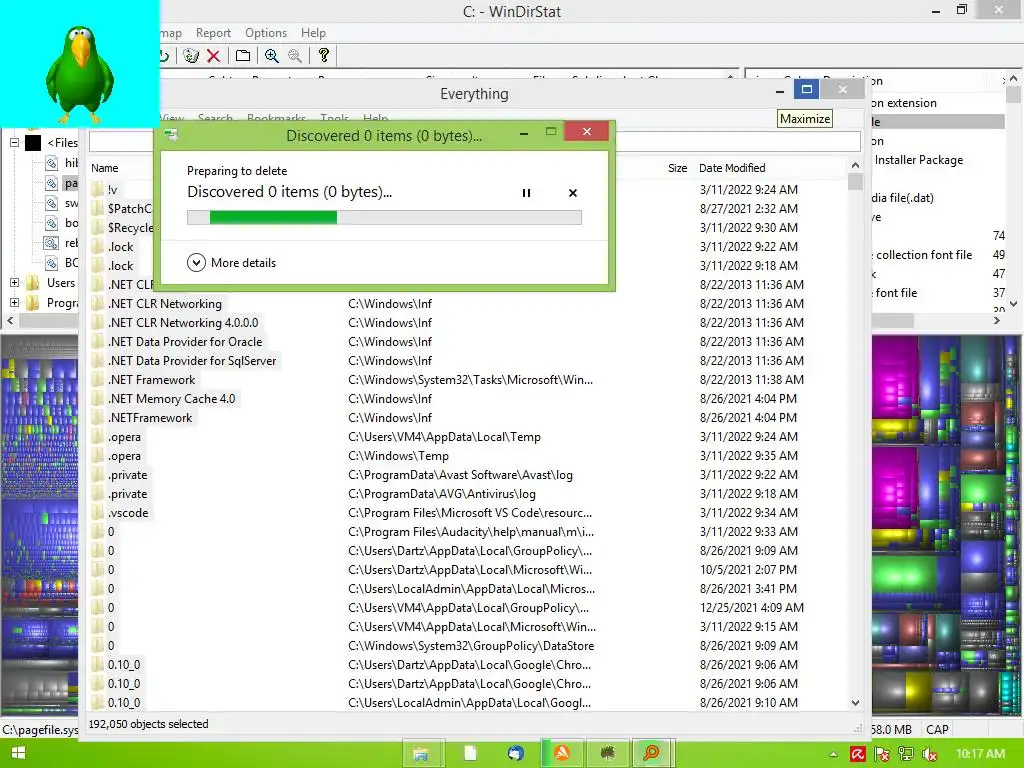This screenshot has width=1024, height=768.
Task: Collapse the <Files> tree node
Action: [14, 142]
